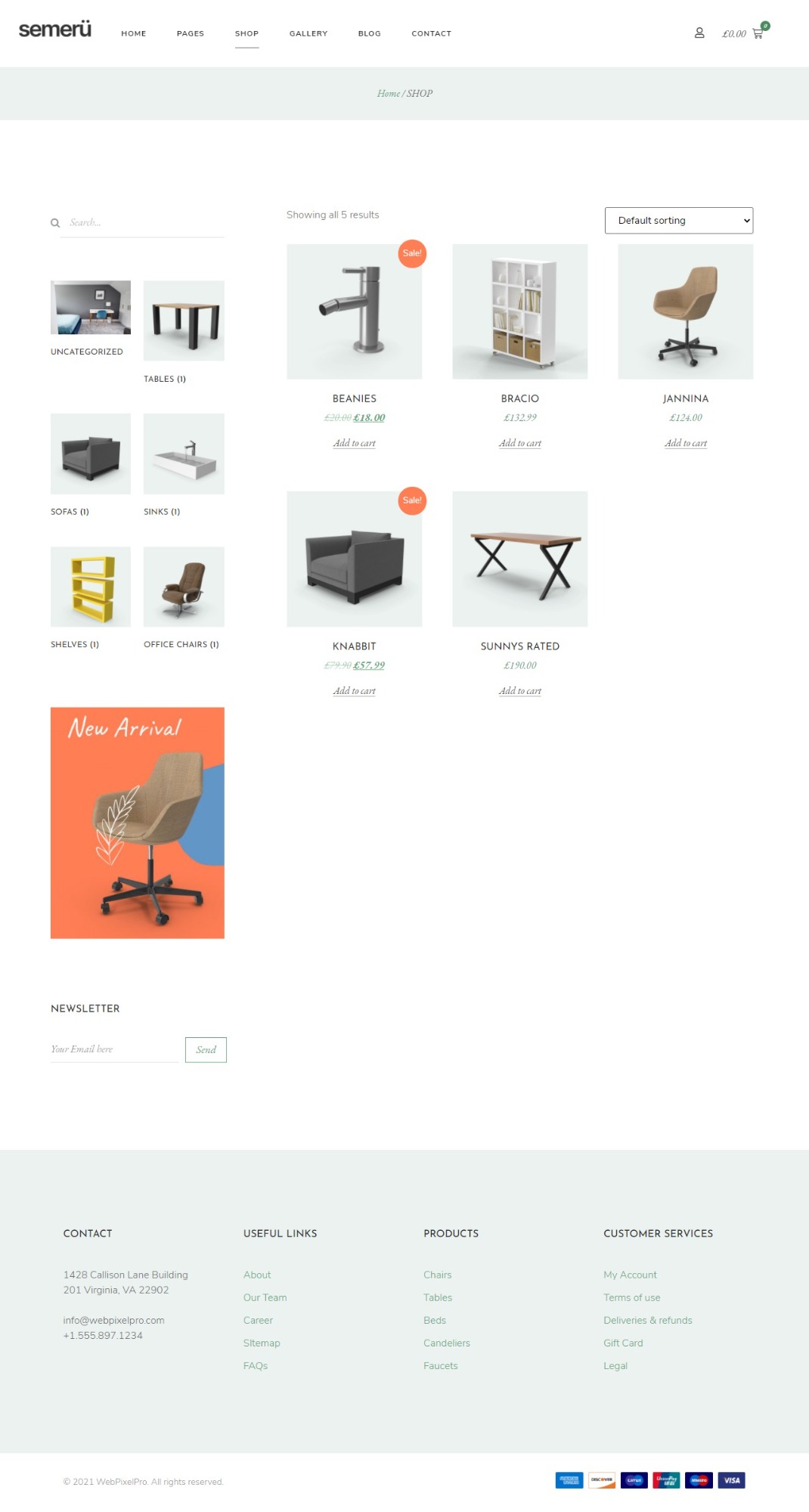Screen dimensions: 809x1512
Task: Click the American Express payment icon
Action: click(x=569, y=1480)
